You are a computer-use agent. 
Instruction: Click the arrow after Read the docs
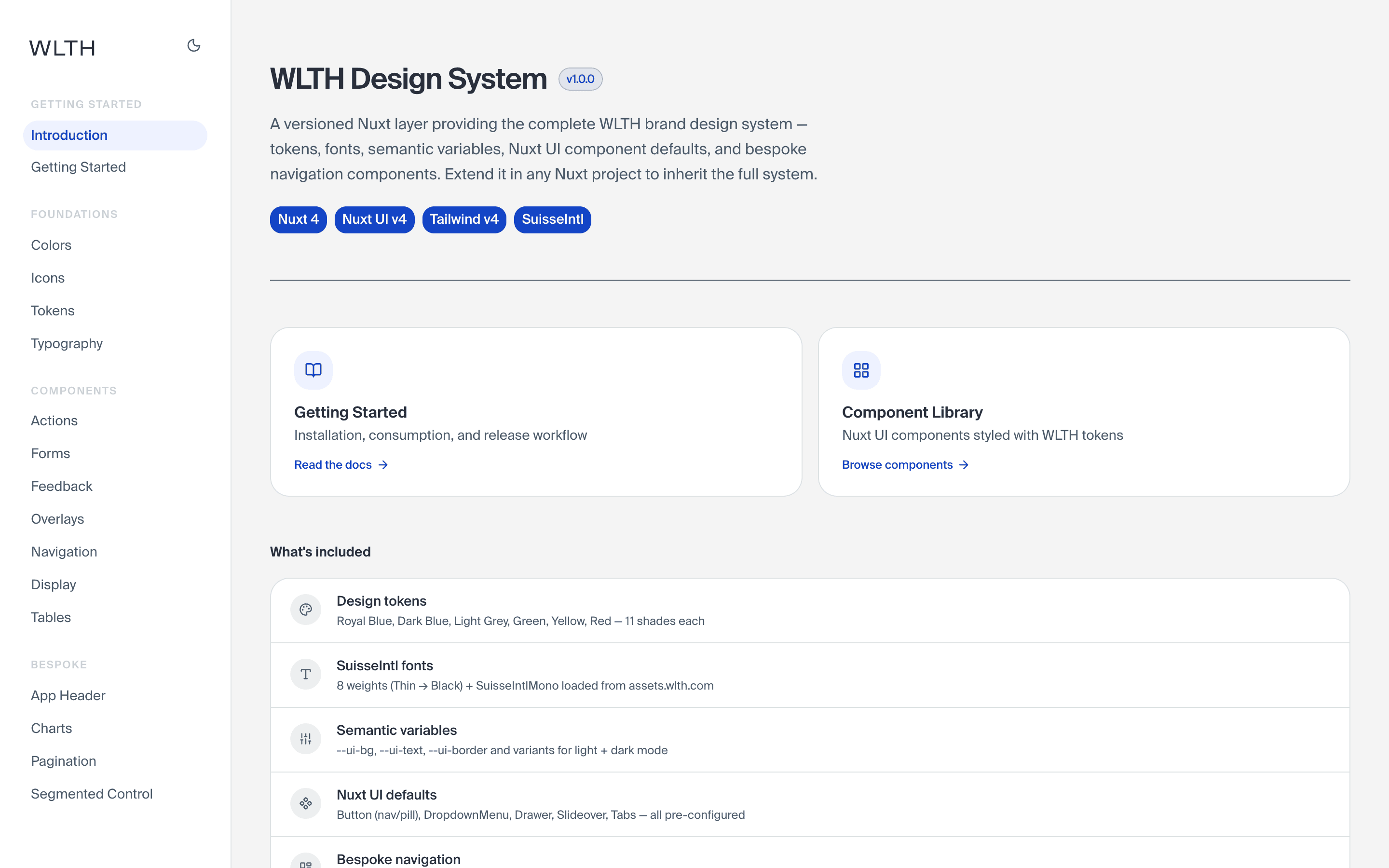383,465
